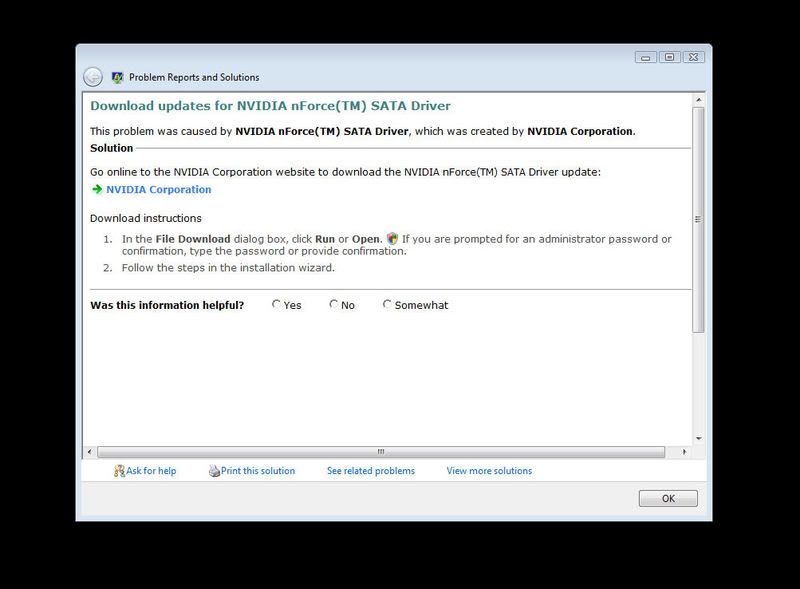Choose the Somewhat radio option

[x=387, y=304]
